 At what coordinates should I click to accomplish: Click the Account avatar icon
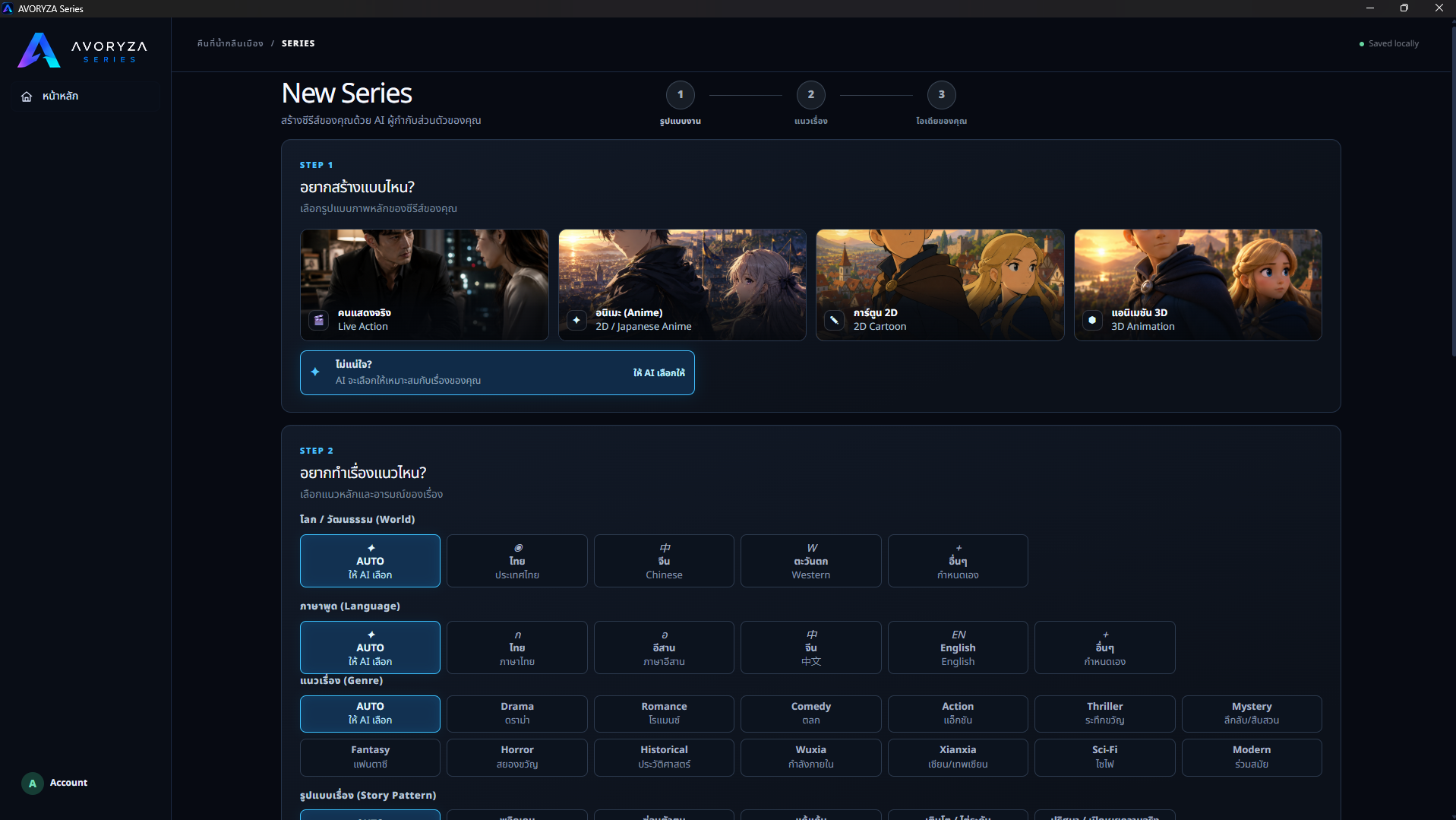tap(33, 783)
